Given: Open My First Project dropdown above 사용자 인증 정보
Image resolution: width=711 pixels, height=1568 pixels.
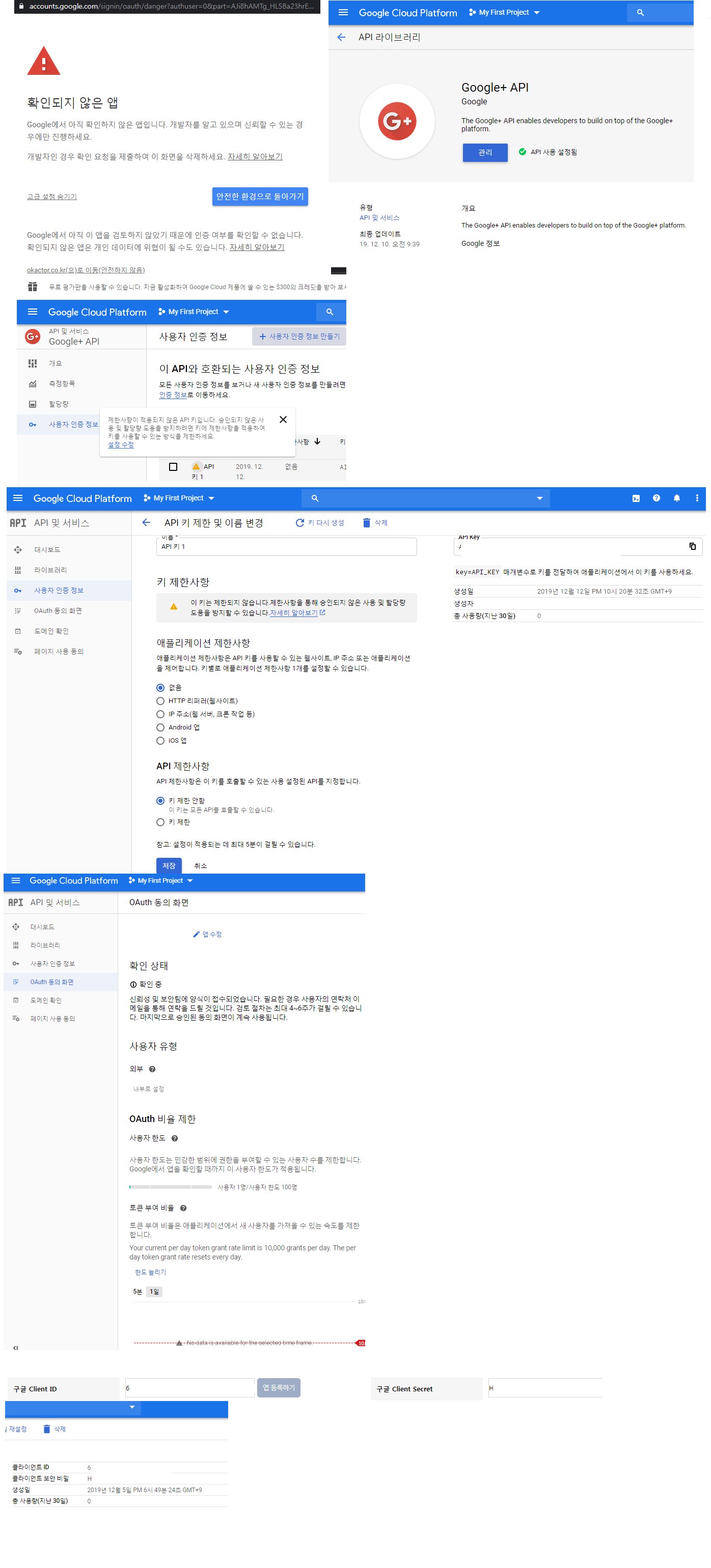Looking at the screenshot, I should coord(194,312).
